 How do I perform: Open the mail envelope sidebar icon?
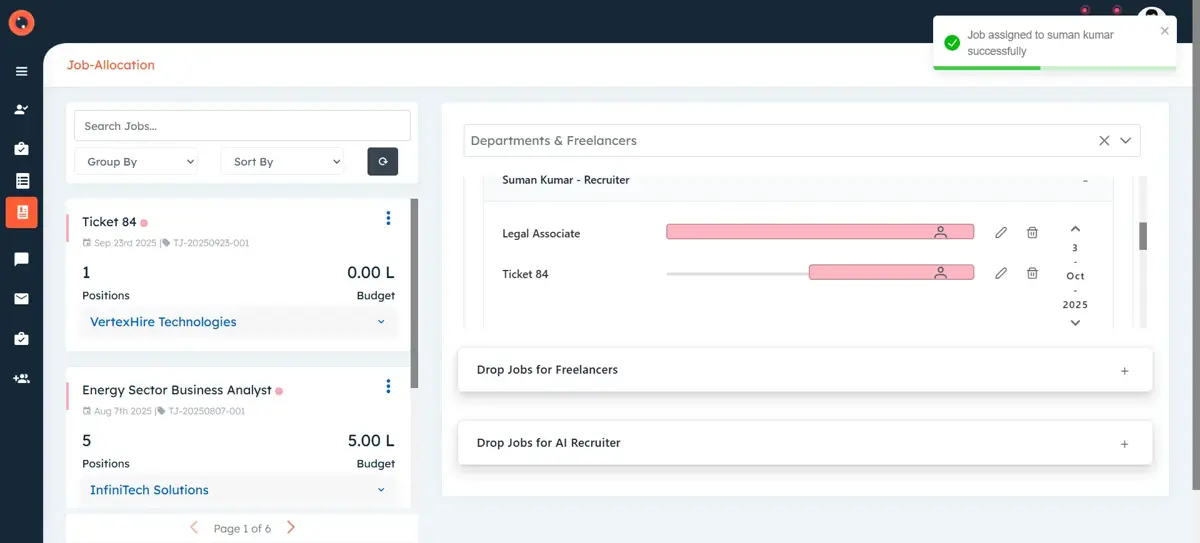point(21,299)
